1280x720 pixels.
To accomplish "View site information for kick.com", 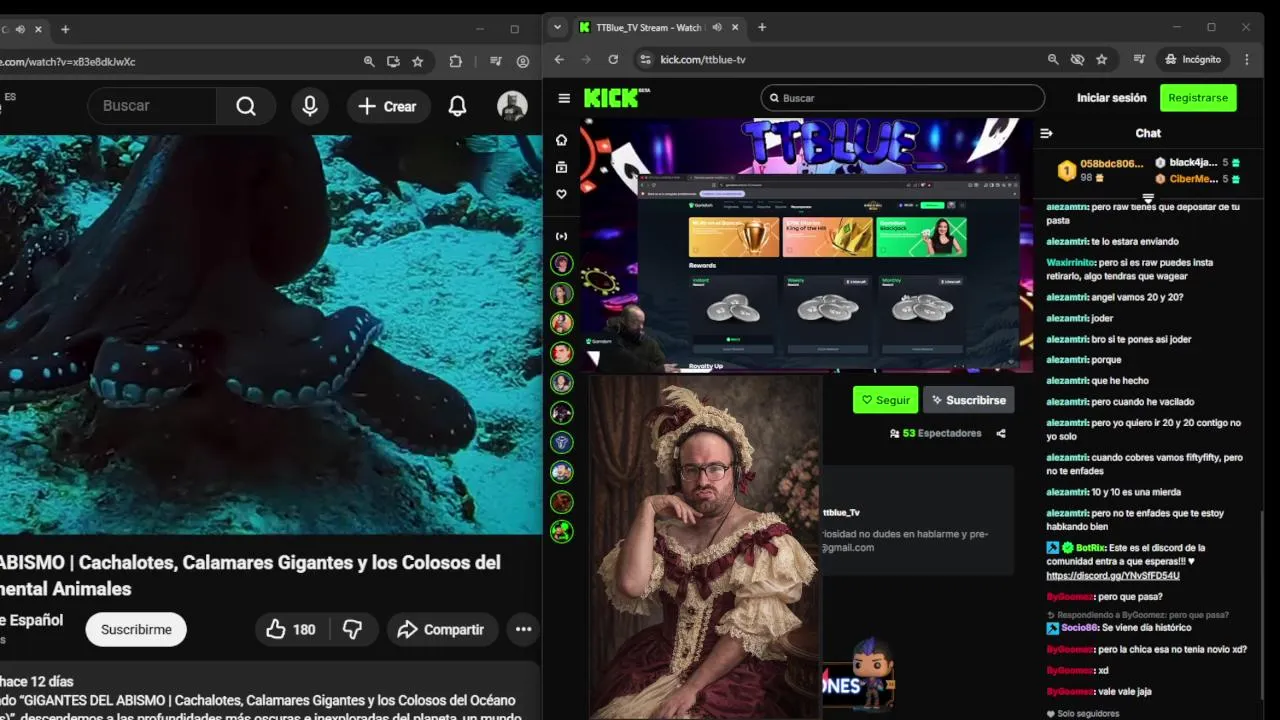I will pyautogui.click(x=645, y=59).
